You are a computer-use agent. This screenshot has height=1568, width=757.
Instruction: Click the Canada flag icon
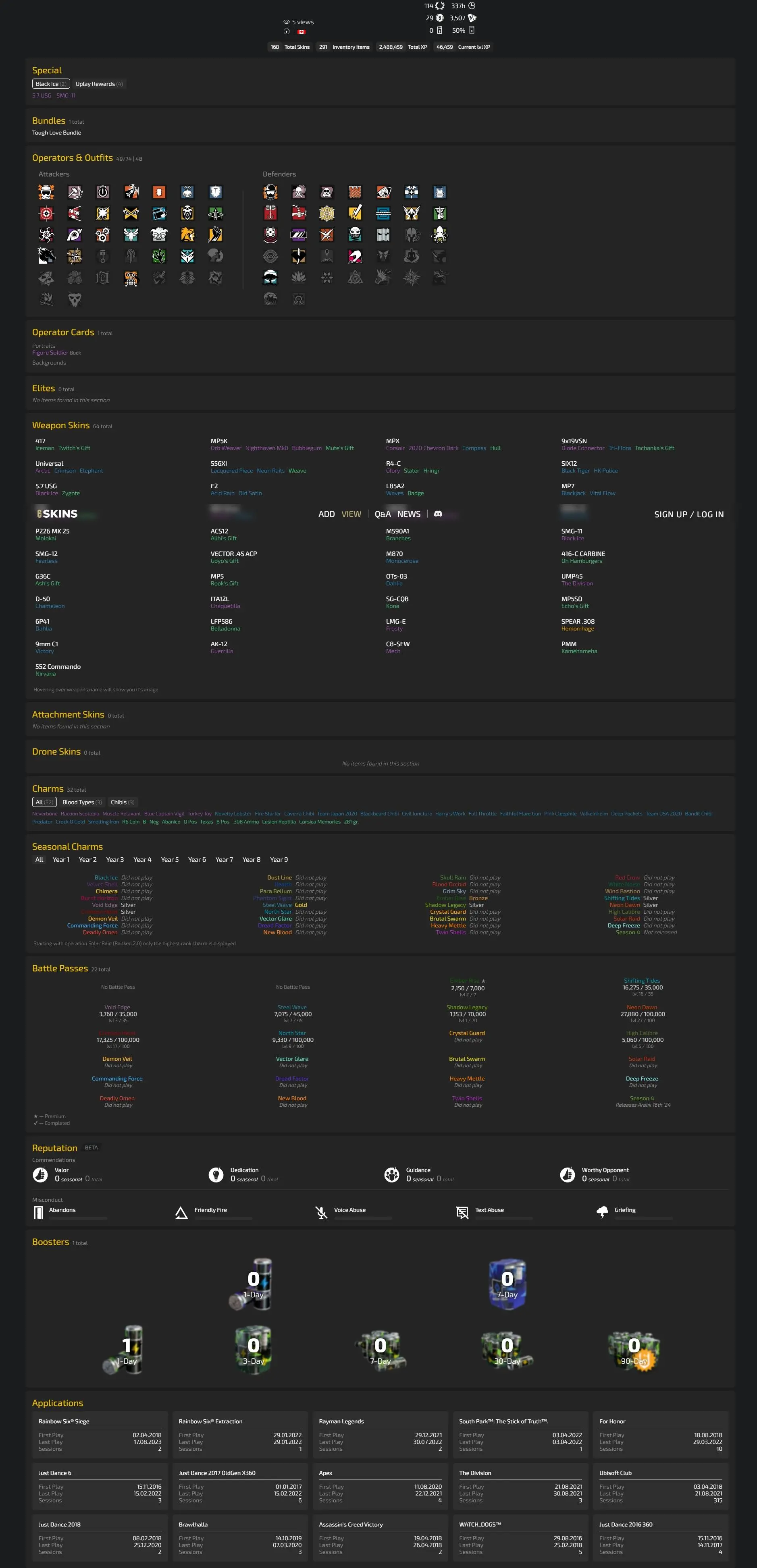[302, 32]
